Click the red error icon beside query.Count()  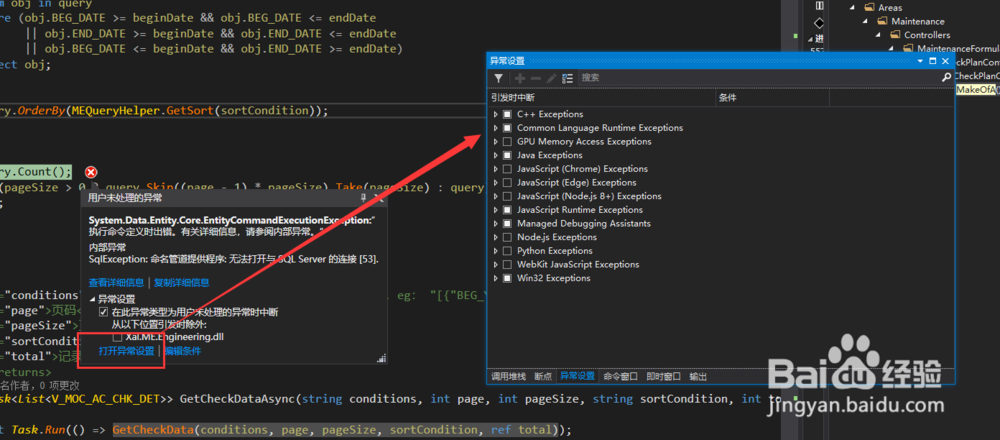(x=91, y=173)
